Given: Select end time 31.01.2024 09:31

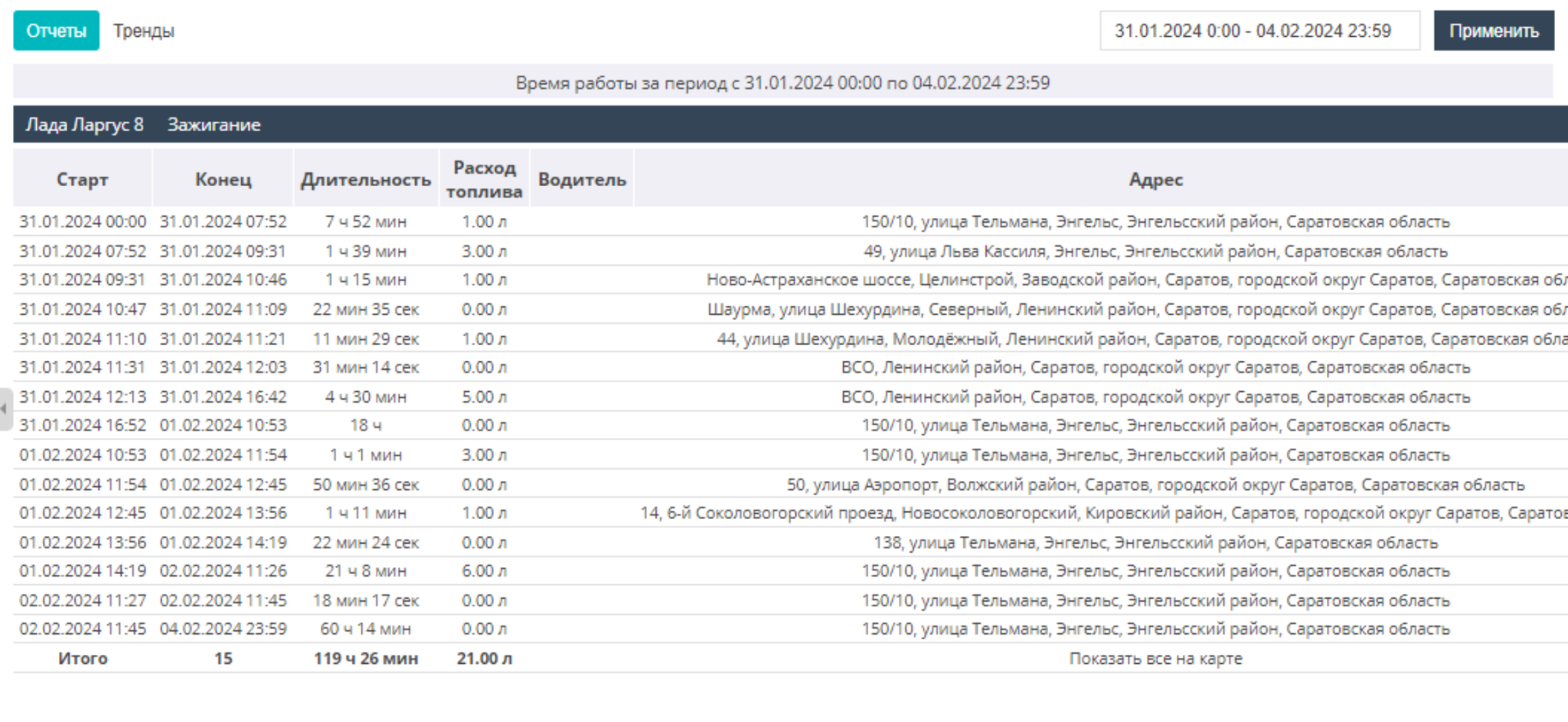Looking at the screenshot, I should click(223, 251).
